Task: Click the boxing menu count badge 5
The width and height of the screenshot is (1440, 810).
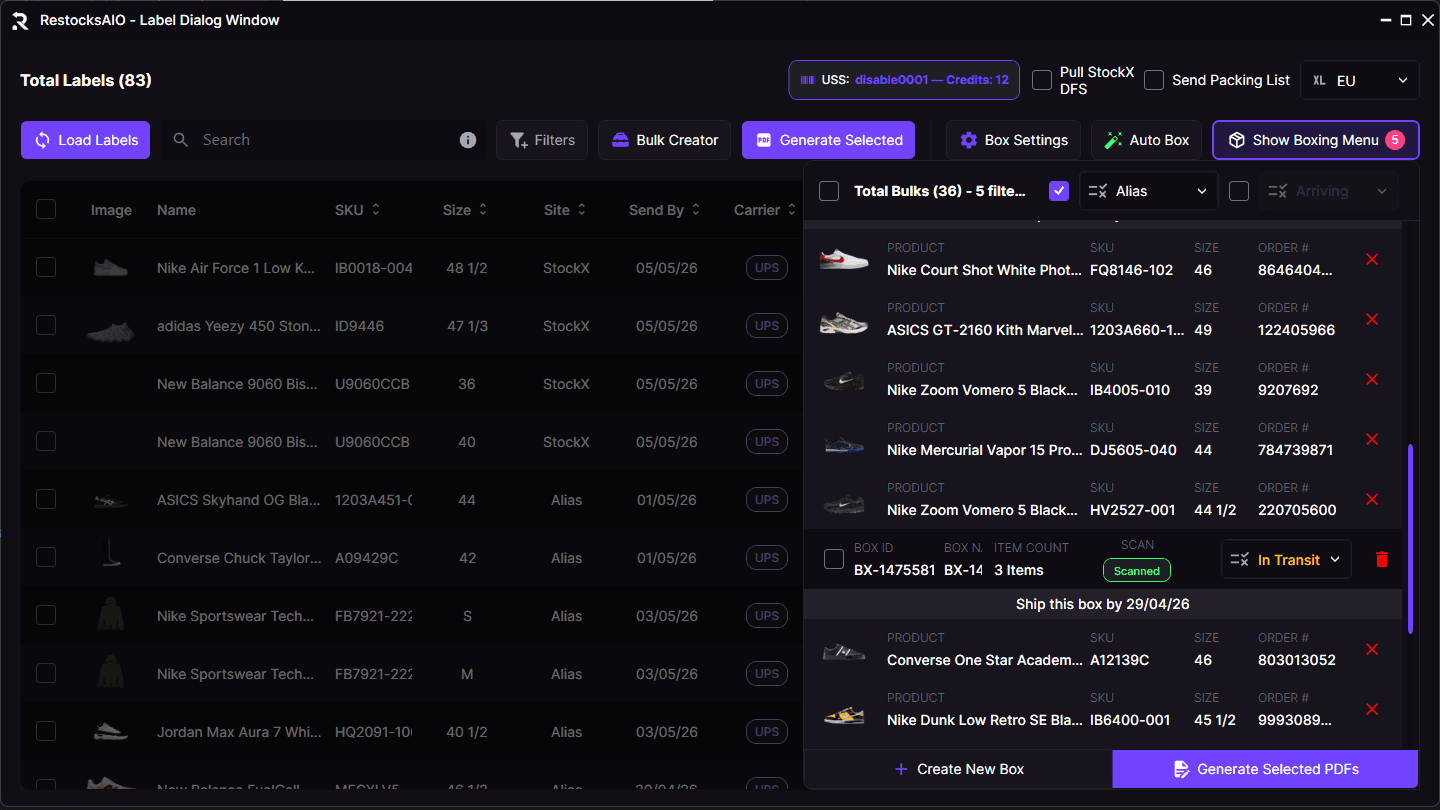Action: pos(1395,140)
